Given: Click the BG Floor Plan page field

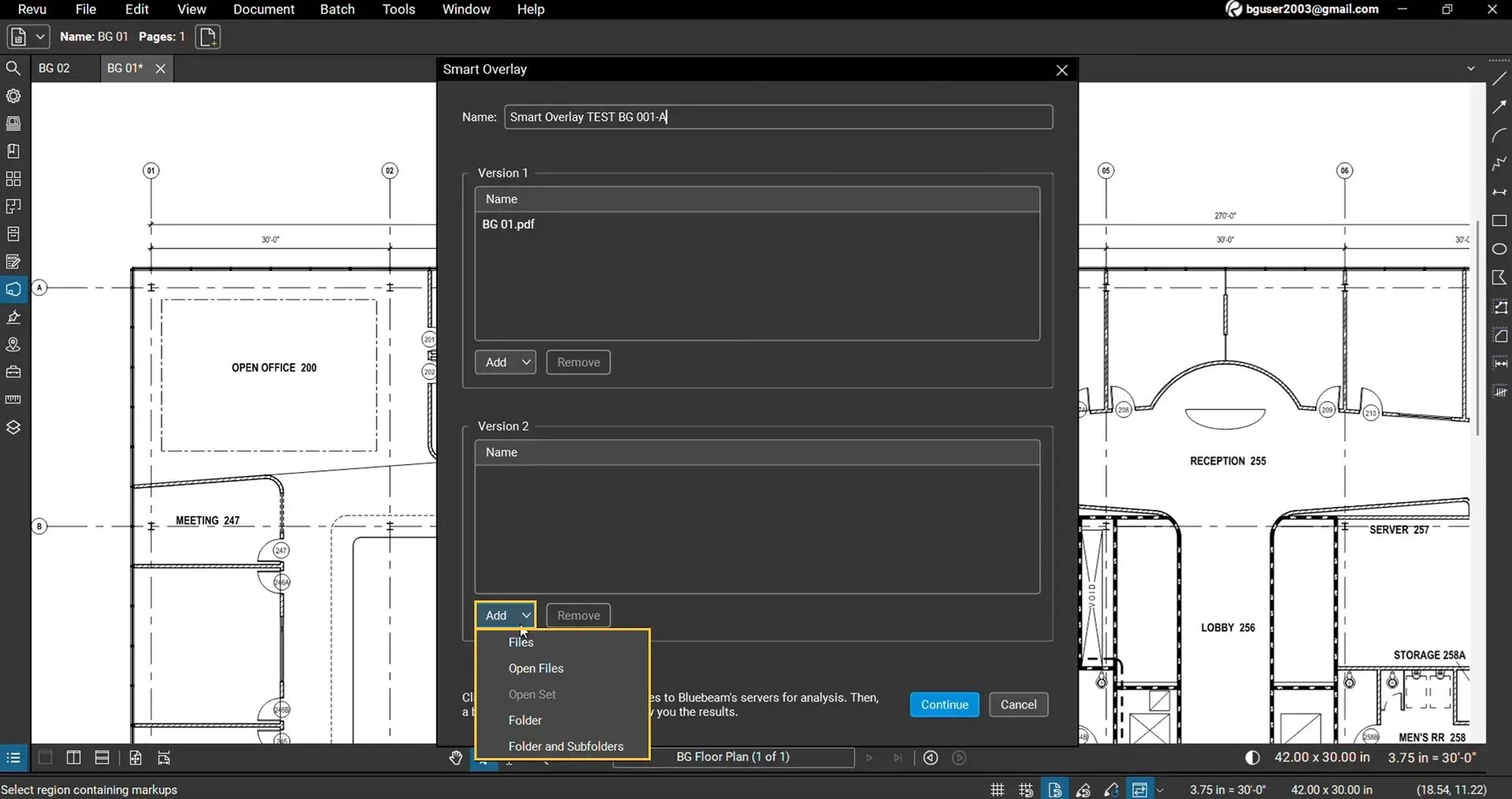Looking at the screenshot, I should tap(734, 757).
